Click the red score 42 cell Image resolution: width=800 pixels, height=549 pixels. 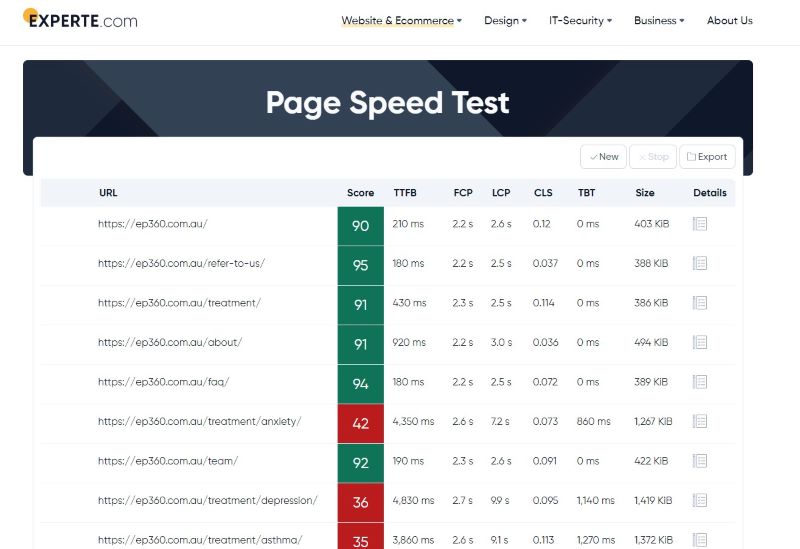click(x=360, y=423)
